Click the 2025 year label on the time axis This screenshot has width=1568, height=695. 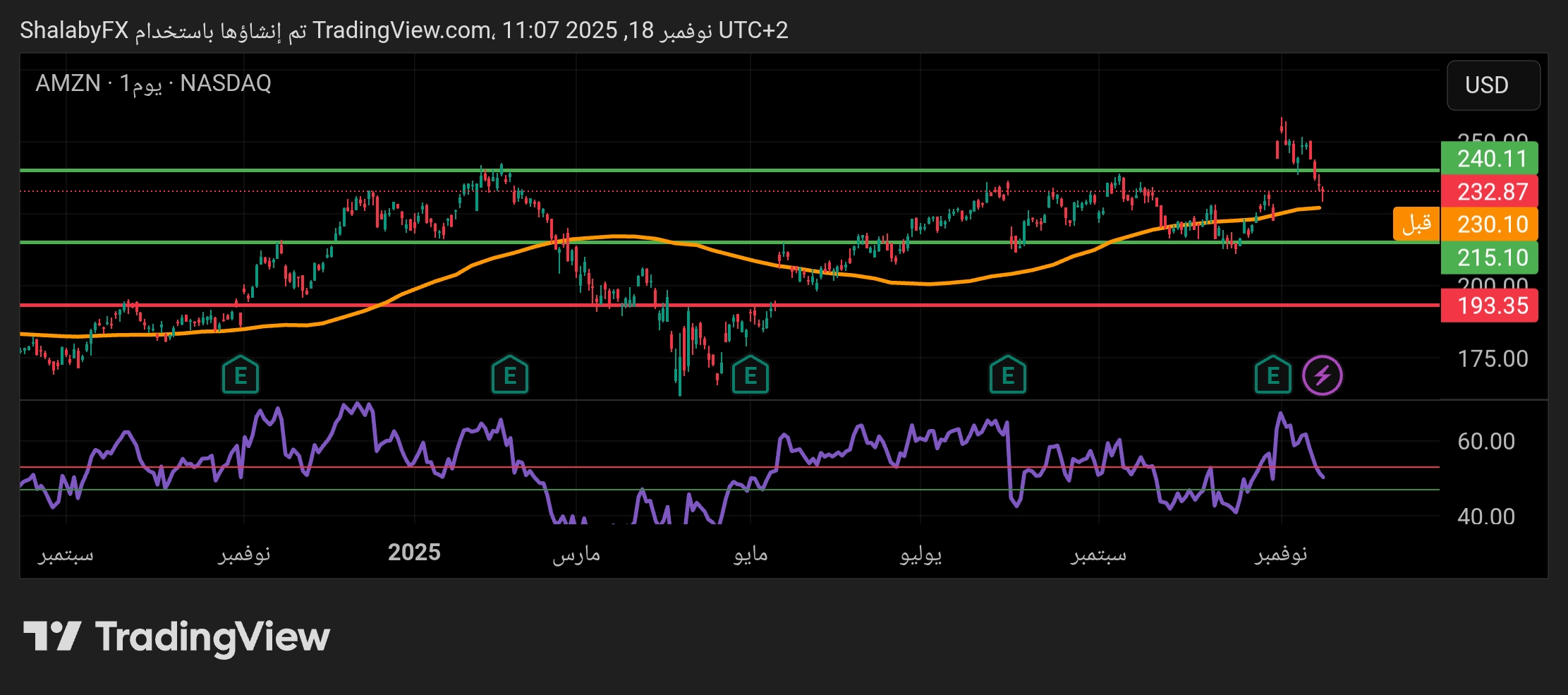point(414,552)
